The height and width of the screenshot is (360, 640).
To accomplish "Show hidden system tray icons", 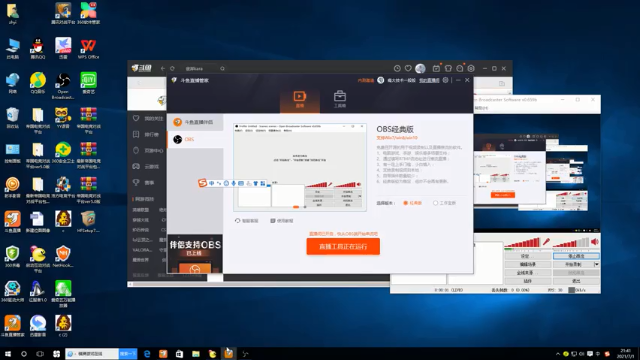I will [x=558, y=354].
